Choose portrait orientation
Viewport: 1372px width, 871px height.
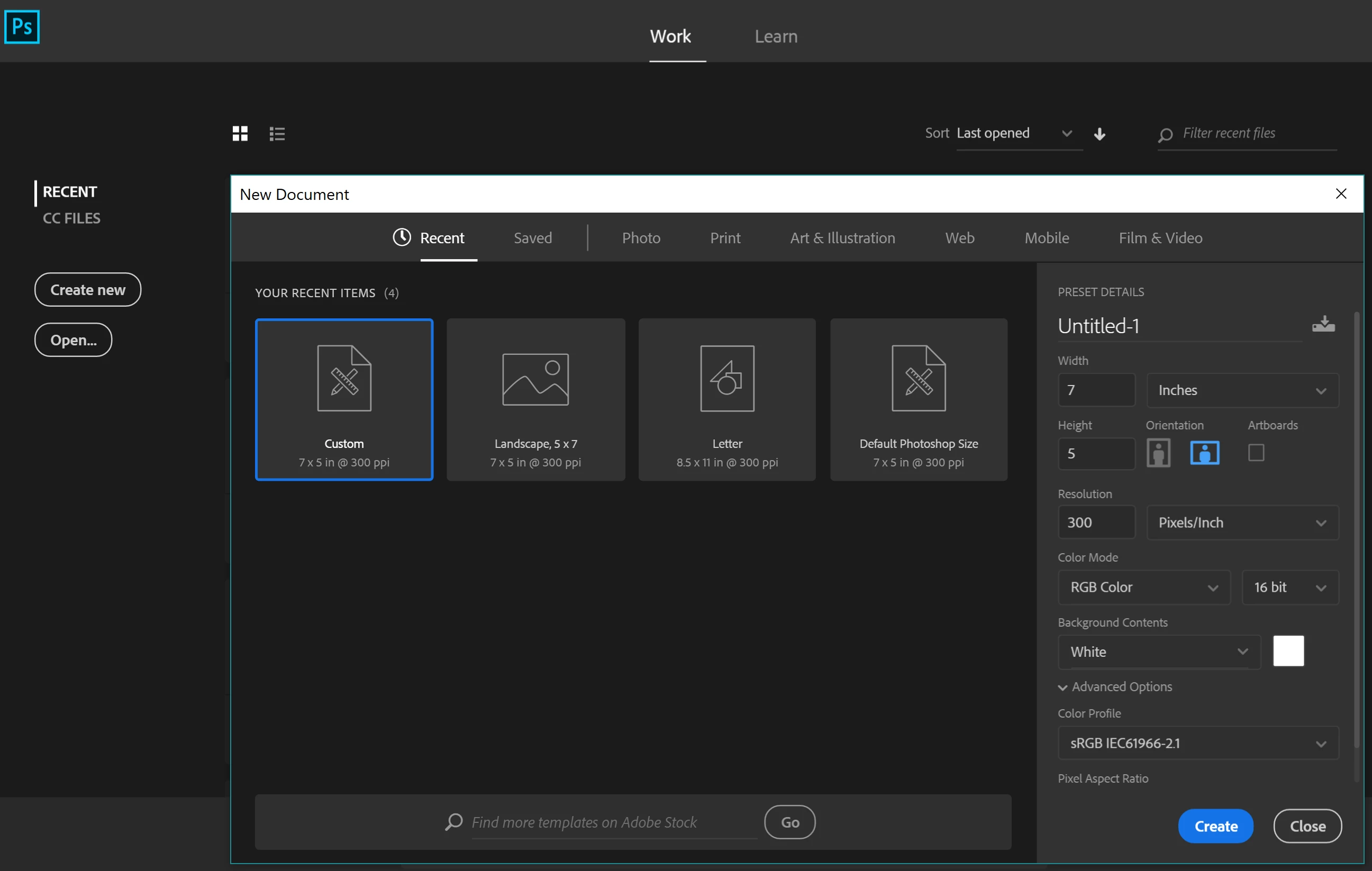[1158, 453]
